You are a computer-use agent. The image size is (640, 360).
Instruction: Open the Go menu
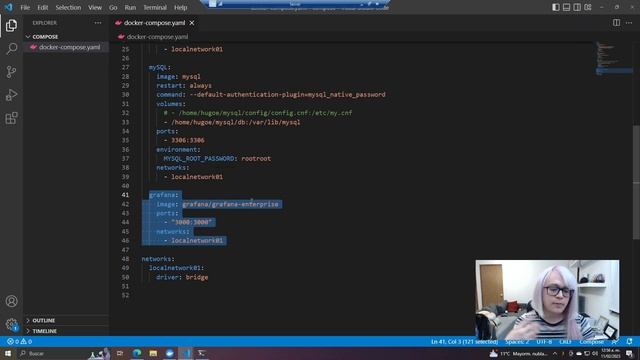click(x=113, y=7)
